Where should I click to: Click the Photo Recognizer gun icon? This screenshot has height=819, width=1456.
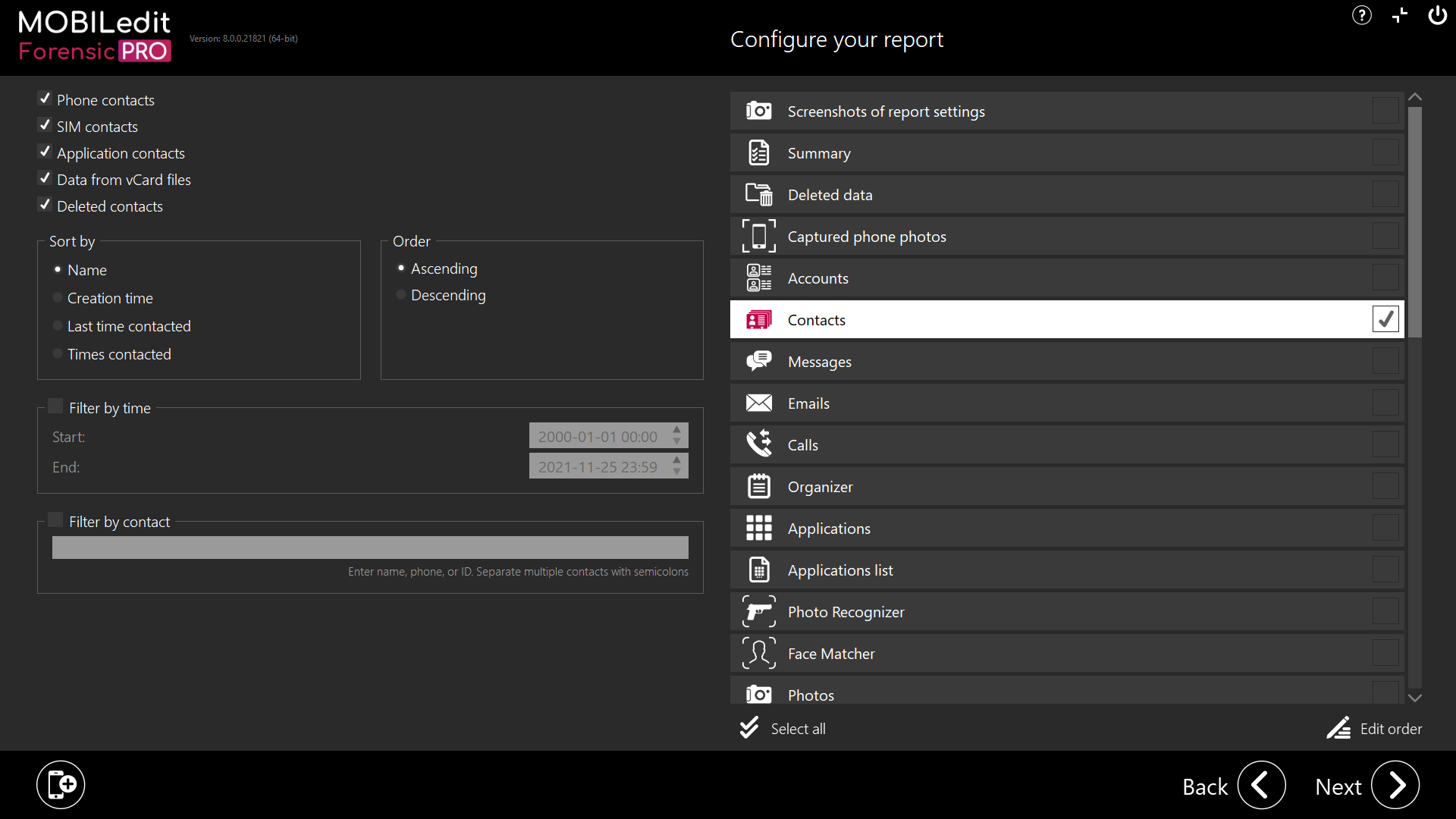click(758, 612)
